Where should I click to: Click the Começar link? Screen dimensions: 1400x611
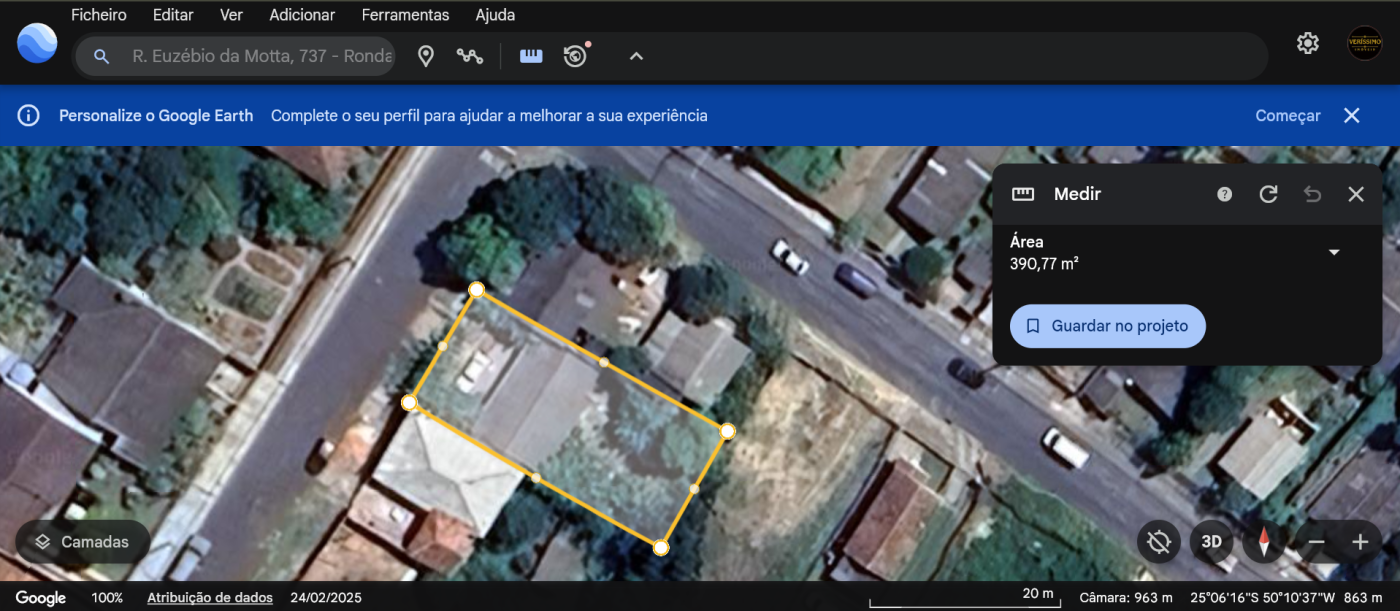coord(1288,116)
